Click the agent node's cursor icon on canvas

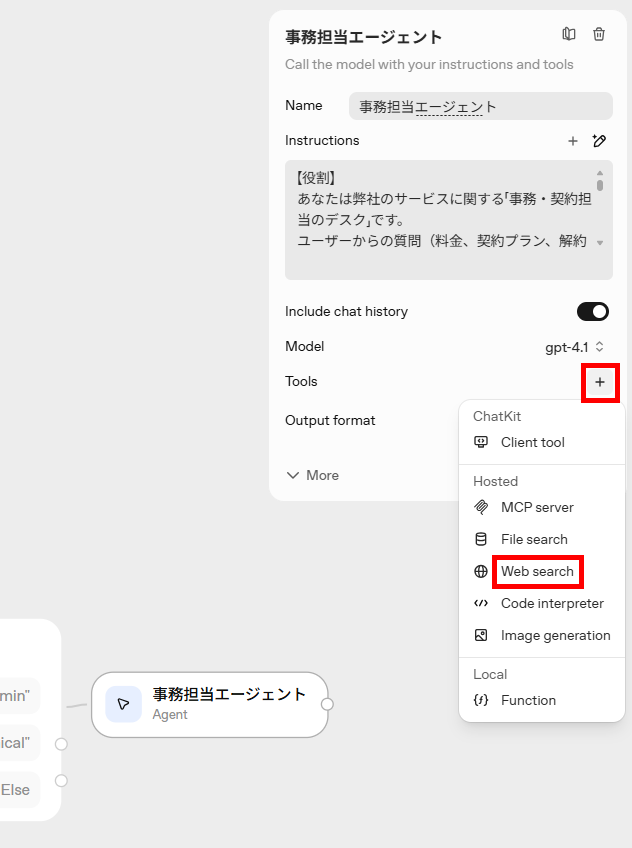(123, 704)
